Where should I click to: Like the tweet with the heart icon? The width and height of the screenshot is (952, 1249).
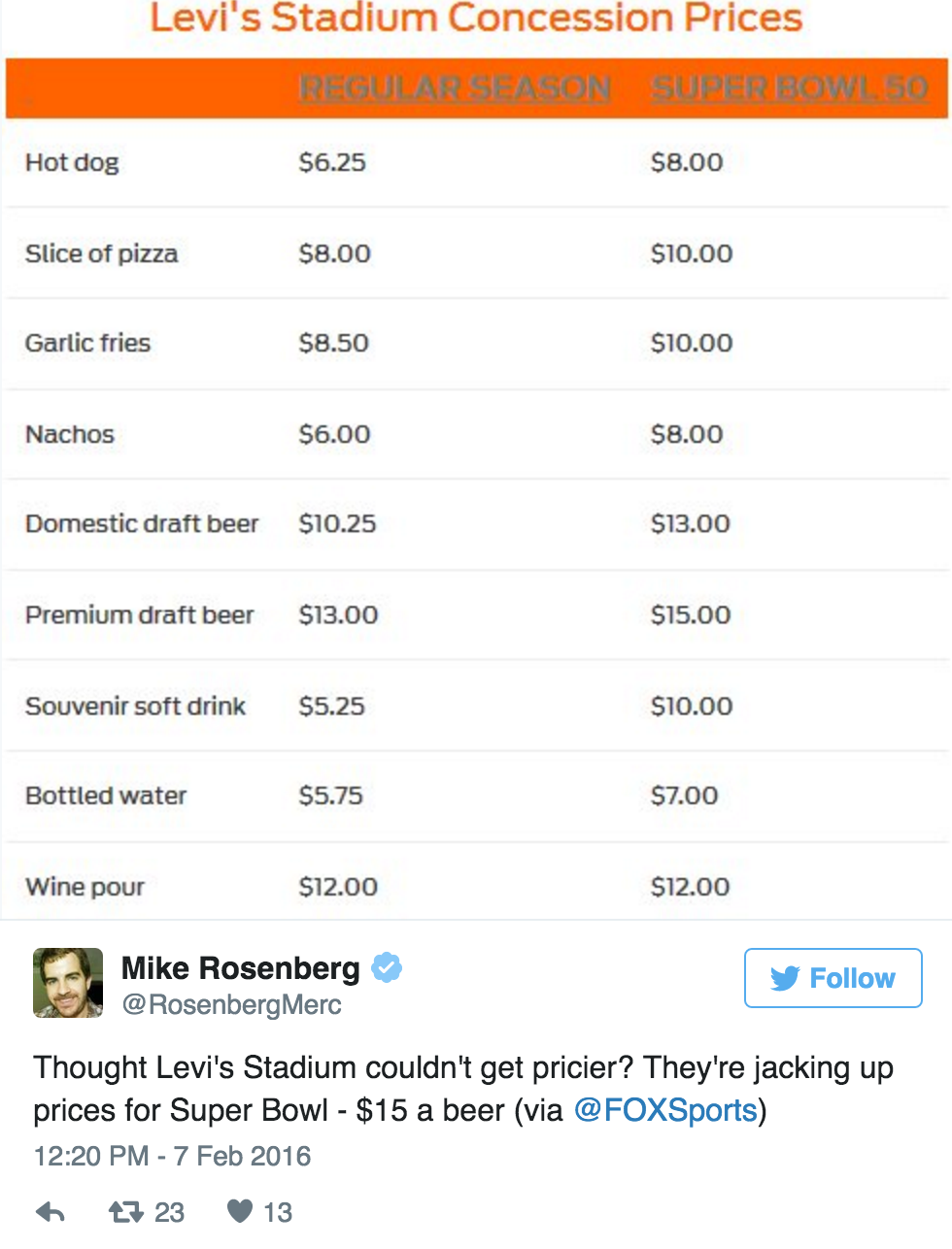(x=239, y=1211)
